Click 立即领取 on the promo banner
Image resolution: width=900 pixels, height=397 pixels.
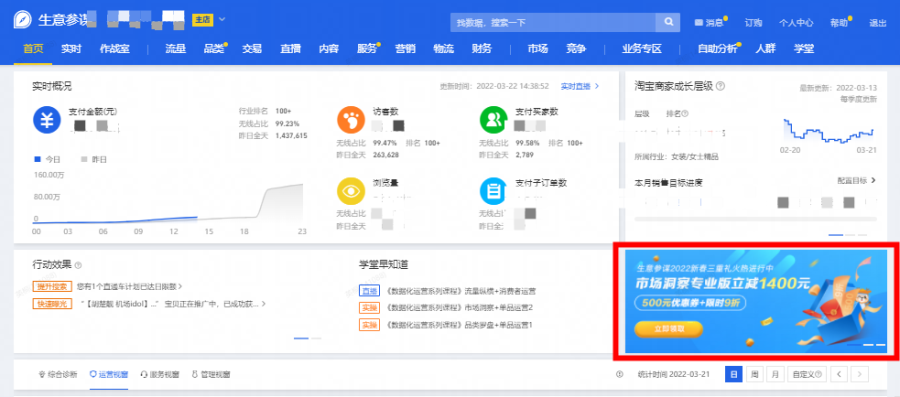point(668,329)
